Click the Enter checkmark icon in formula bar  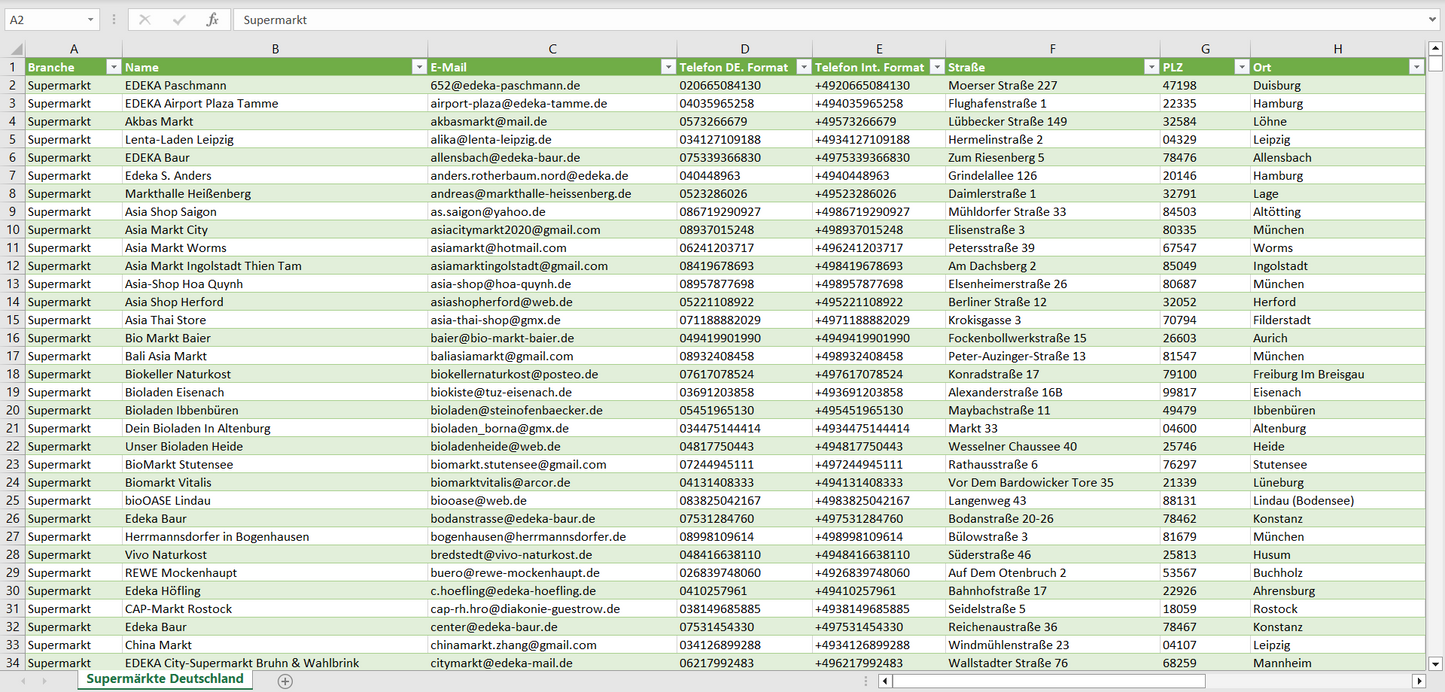coord(179,20)
